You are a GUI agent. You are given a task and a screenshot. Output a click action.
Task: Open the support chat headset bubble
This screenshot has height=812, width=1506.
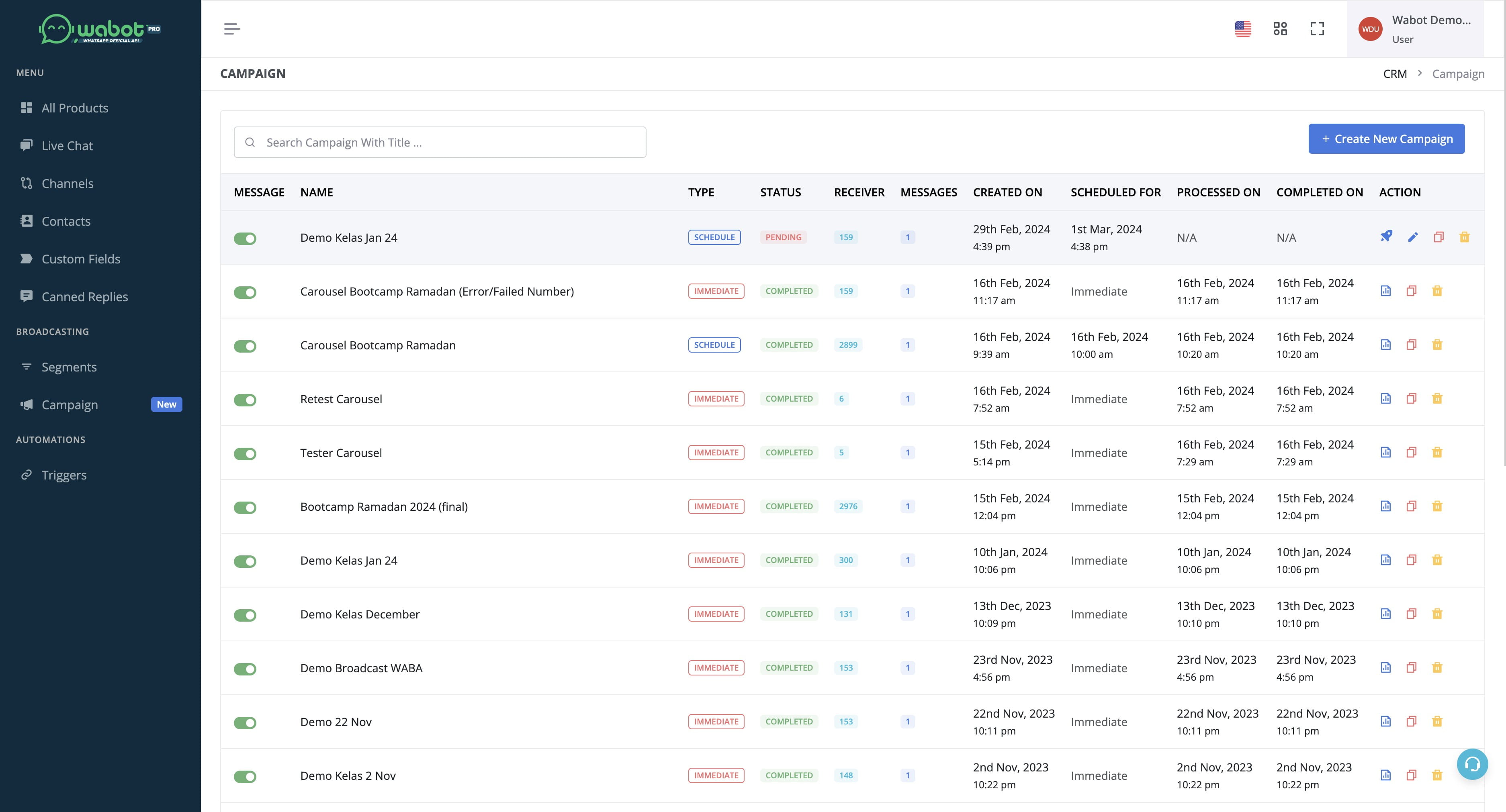click(x=1472, y=764)
